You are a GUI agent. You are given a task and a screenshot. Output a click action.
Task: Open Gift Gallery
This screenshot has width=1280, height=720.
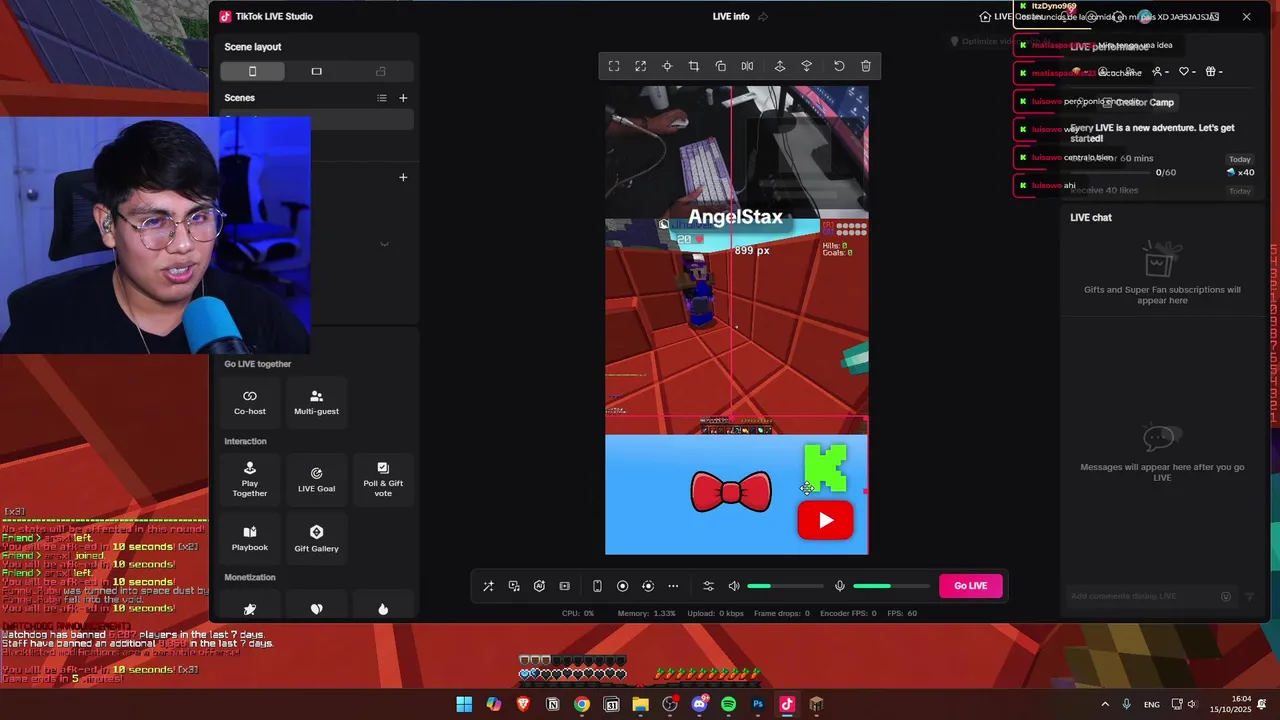click(x=316, y=539)
